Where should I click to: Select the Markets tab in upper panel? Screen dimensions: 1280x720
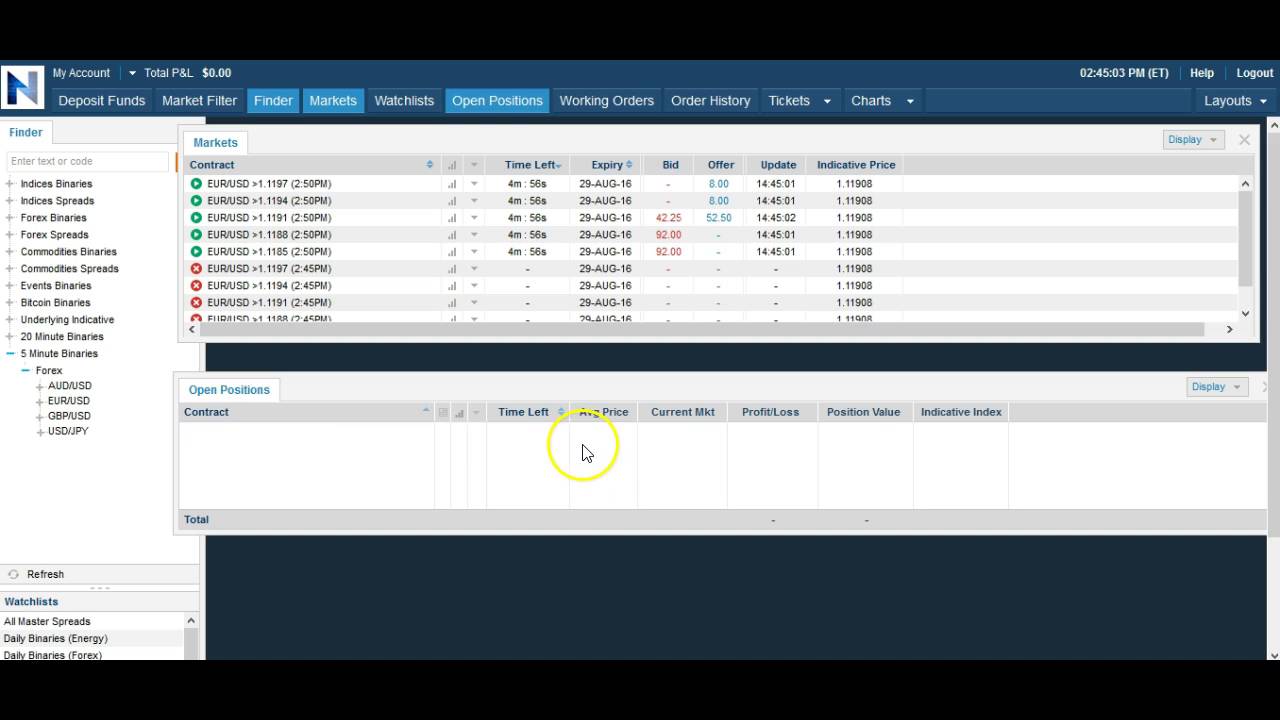pos(215,142)
